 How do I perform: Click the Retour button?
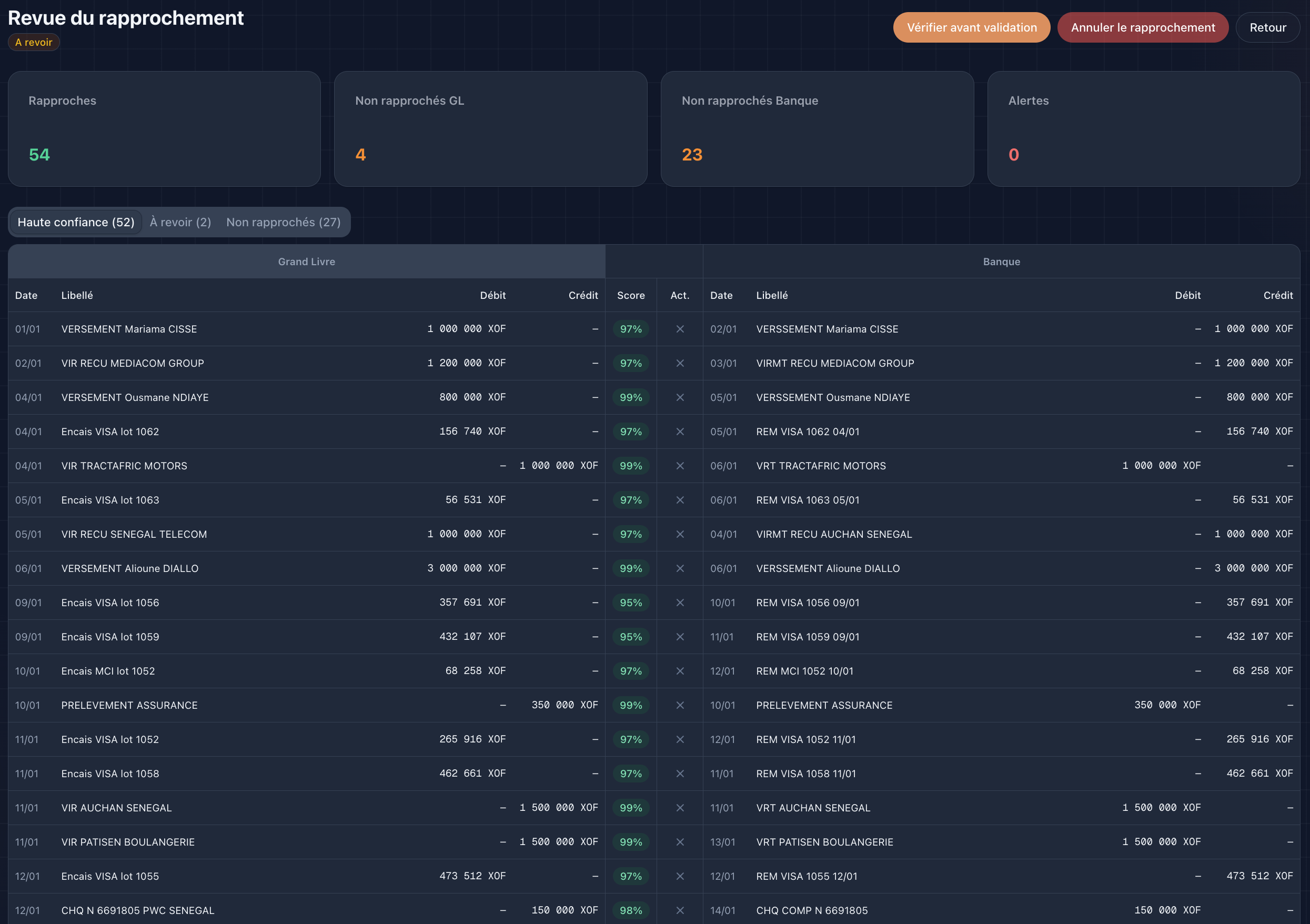coord(1267,27)
